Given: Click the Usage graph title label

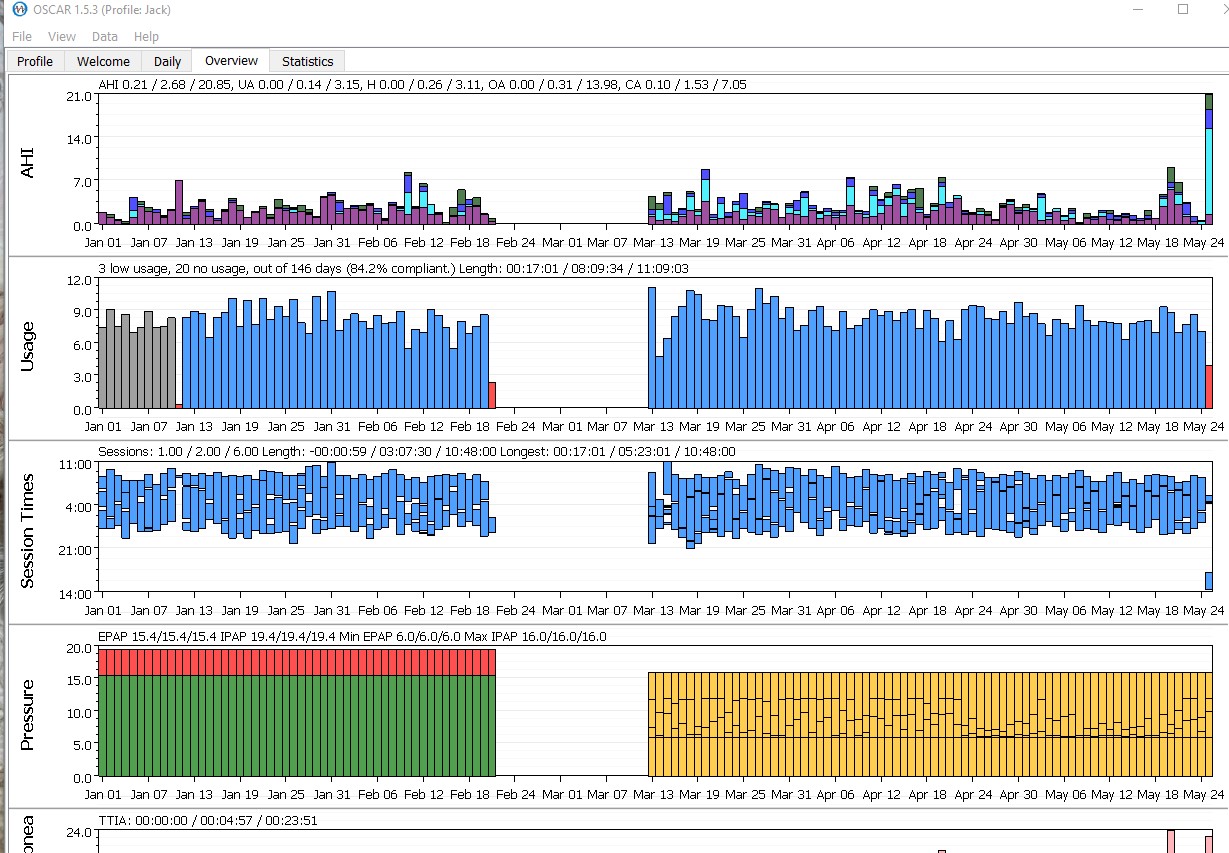Looking at the screenshot, I should [28, 345].
